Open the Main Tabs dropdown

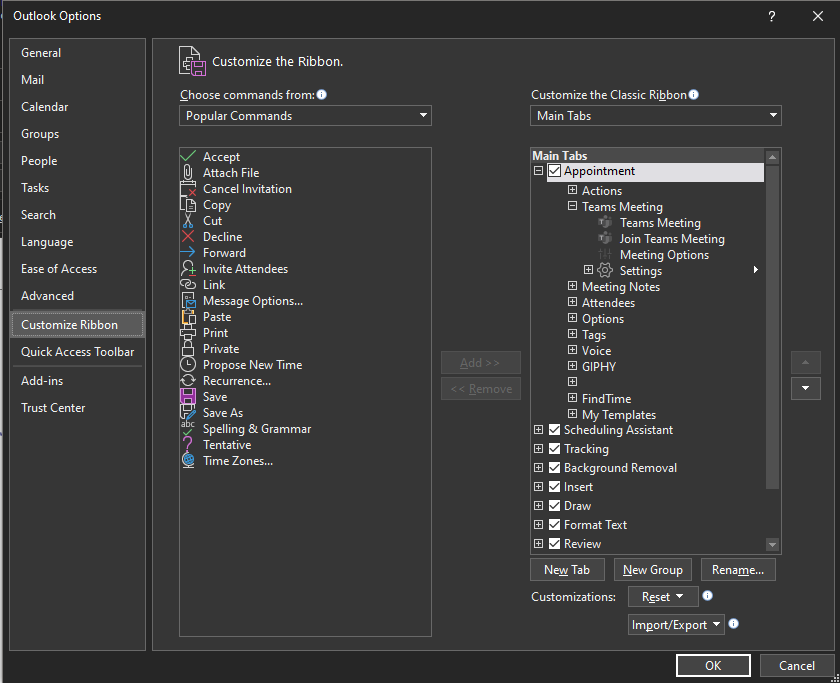(656, 116)
